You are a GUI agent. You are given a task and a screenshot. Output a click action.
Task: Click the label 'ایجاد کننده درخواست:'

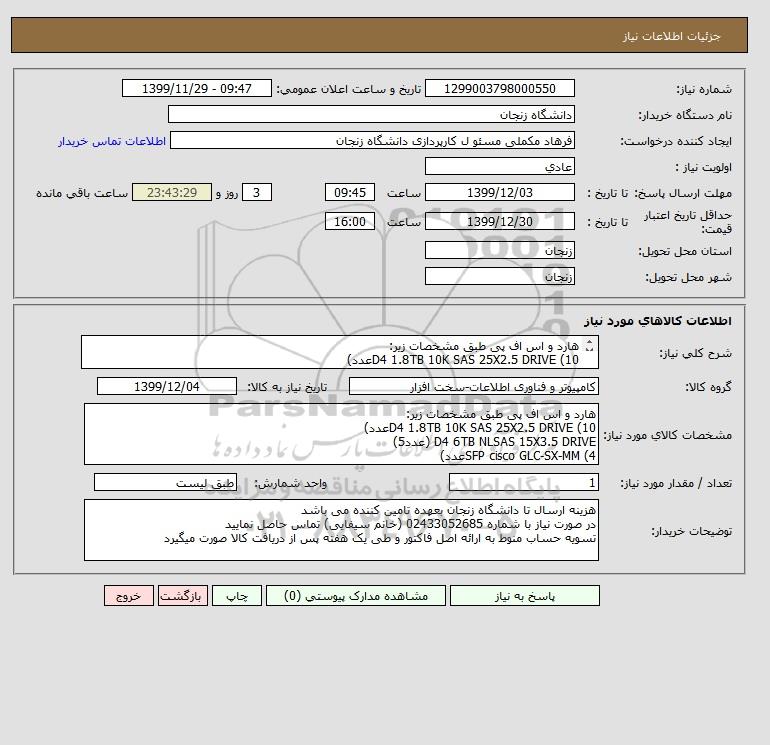click(676, 141)
